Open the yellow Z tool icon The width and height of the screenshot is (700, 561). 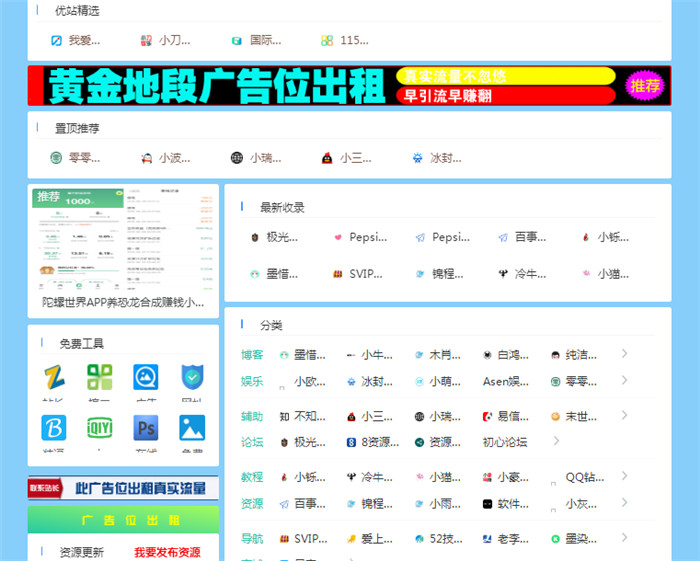(x=54, y=378)
